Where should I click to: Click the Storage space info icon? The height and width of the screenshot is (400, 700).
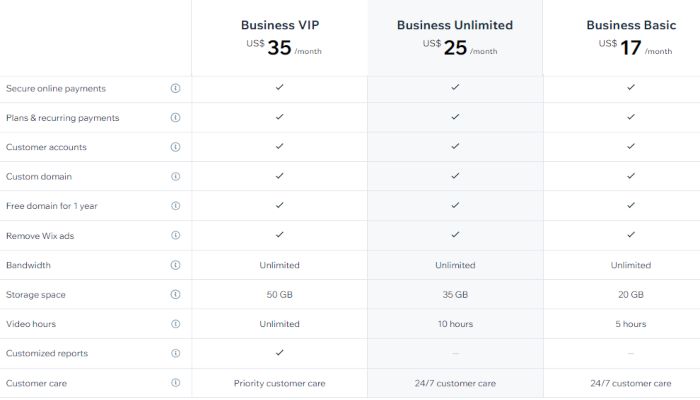click(x=176, y=295)
